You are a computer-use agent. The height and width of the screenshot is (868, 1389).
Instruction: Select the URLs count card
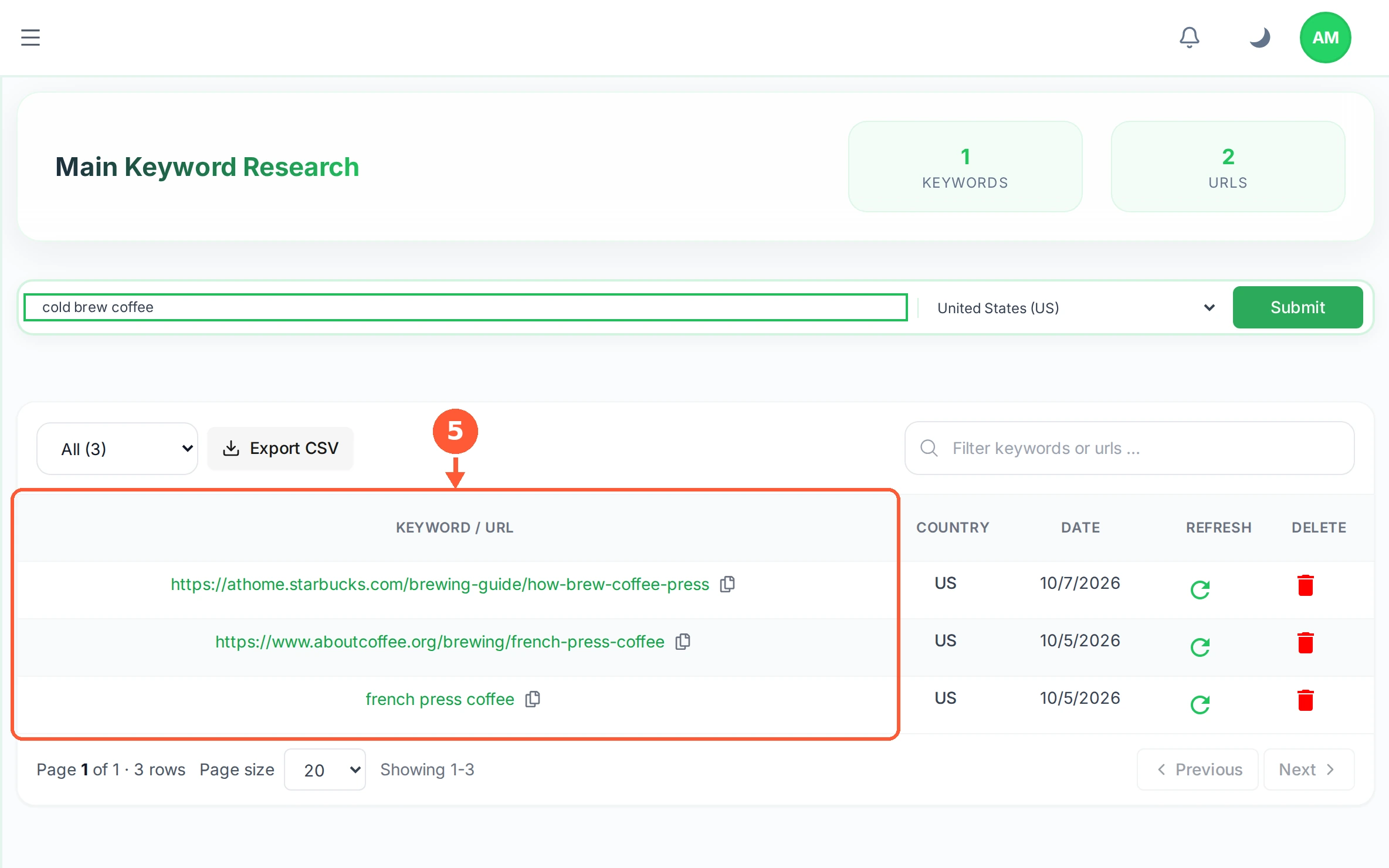coord(1228,167)
